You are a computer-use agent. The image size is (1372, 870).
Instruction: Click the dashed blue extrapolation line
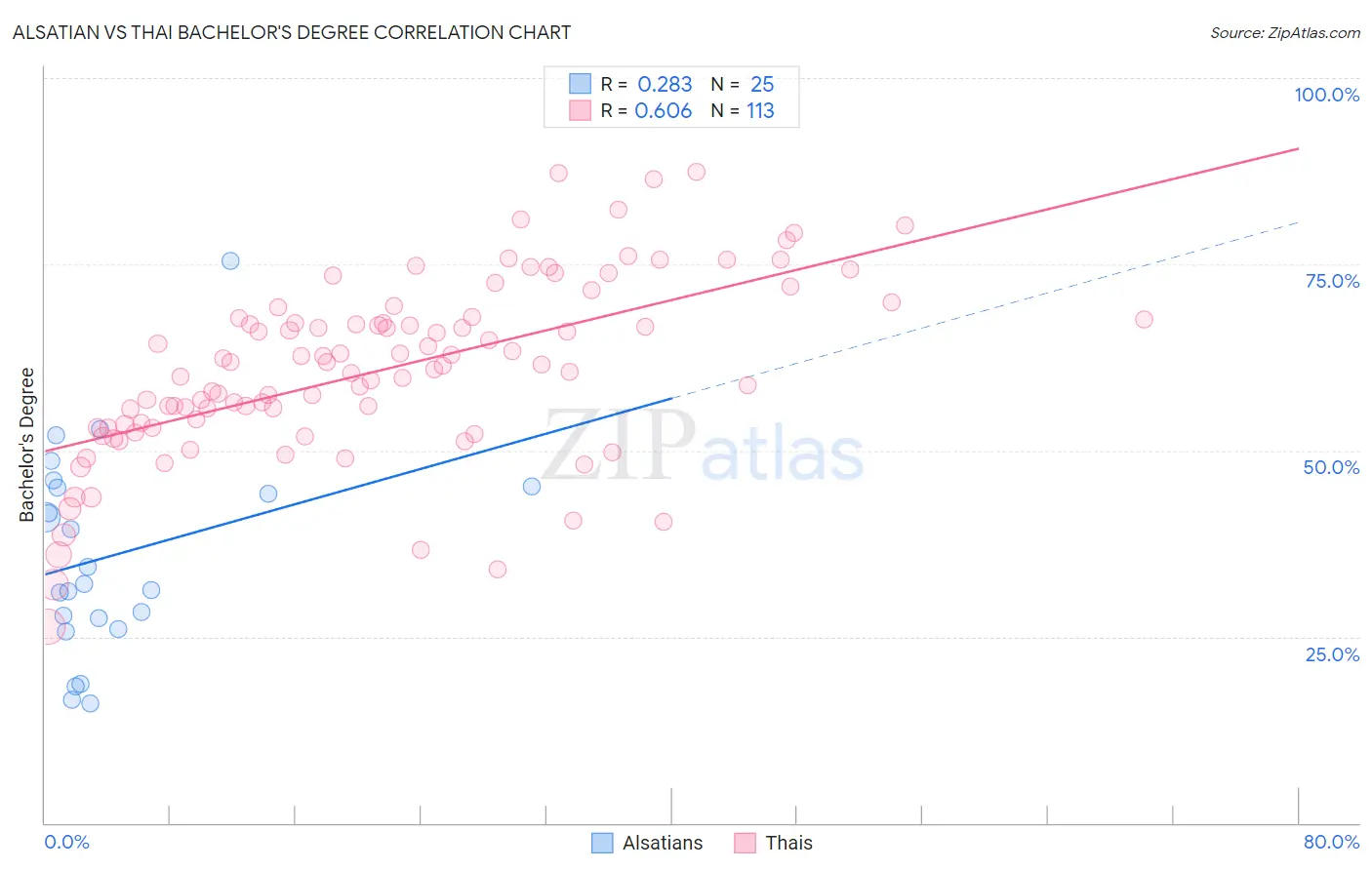(x=985, y=309)
